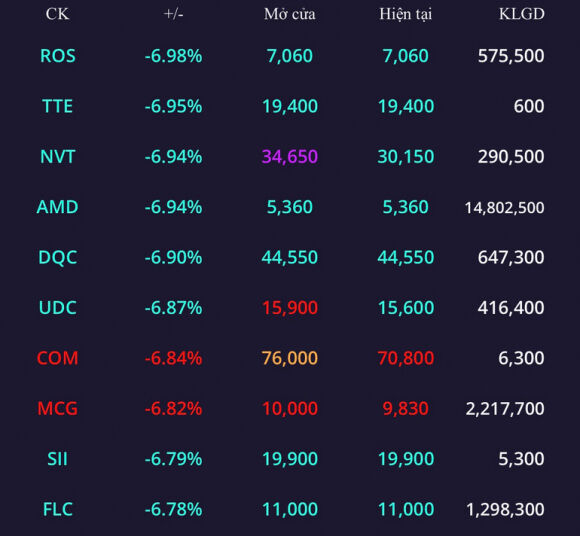Sort by KLGD column header
Screen dimensions: 580x536
[x=522, y=14]
